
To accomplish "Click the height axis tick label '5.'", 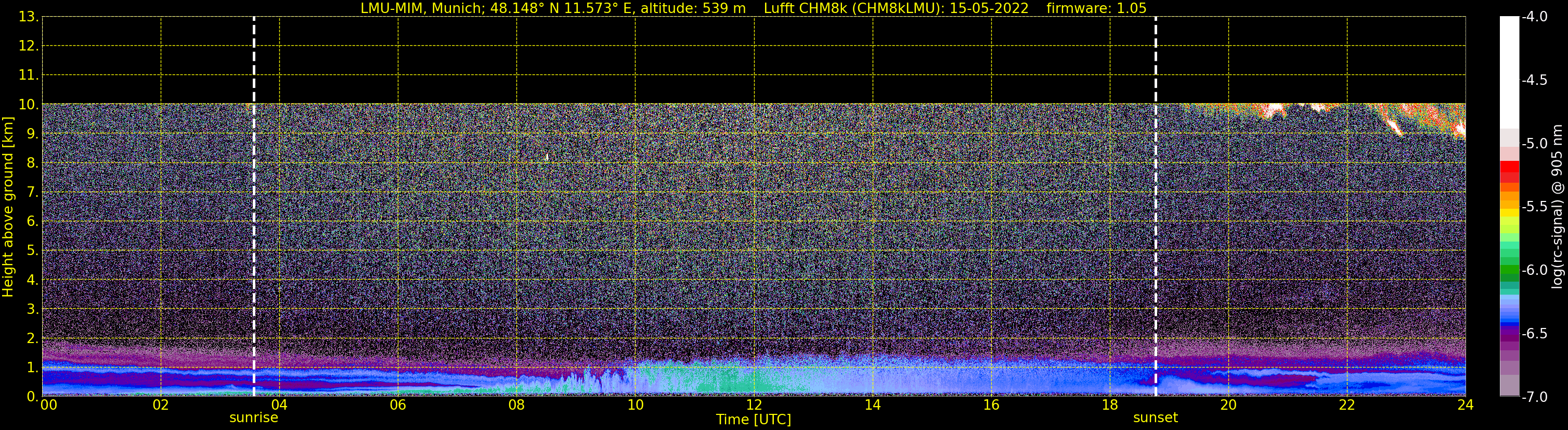I will (x=32, y=250).
